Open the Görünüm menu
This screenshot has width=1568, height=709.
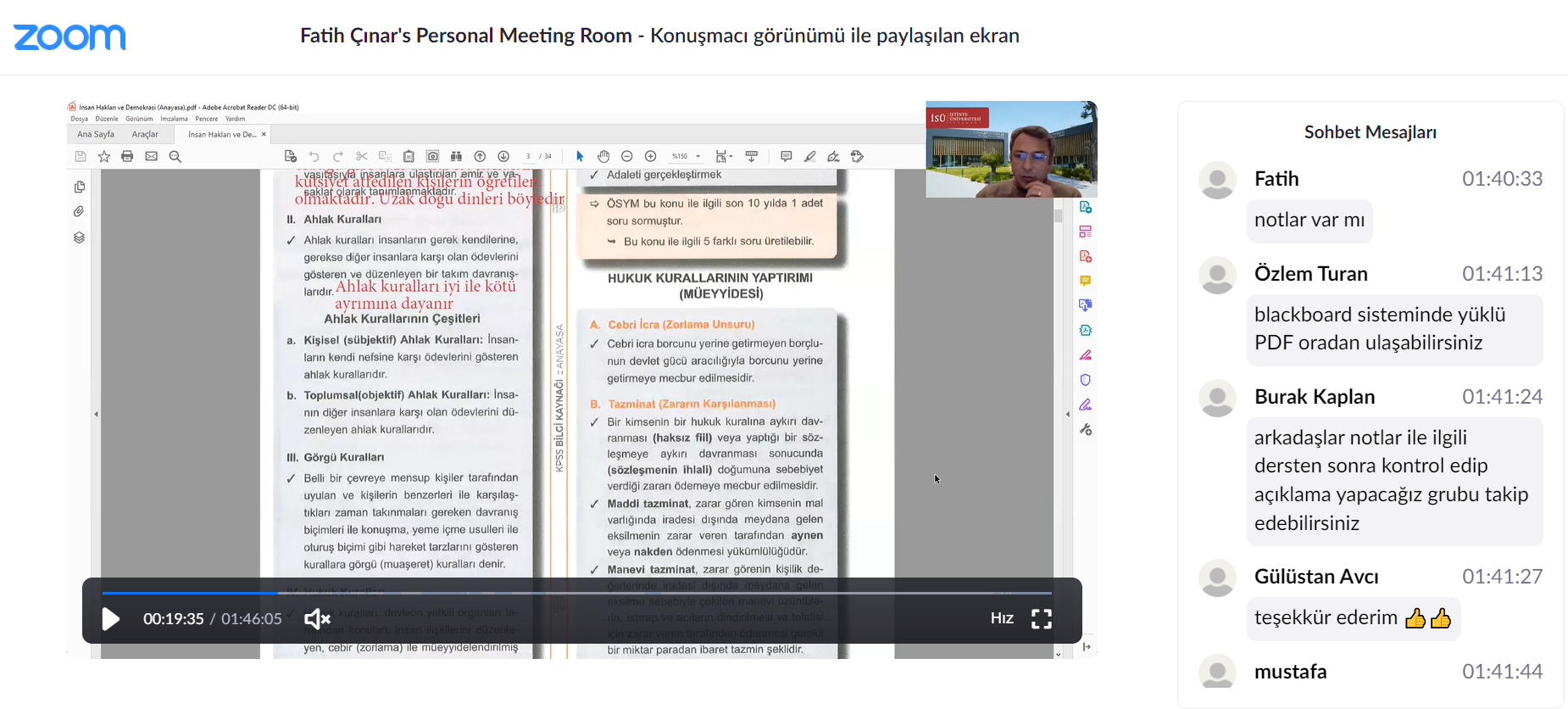139,119
